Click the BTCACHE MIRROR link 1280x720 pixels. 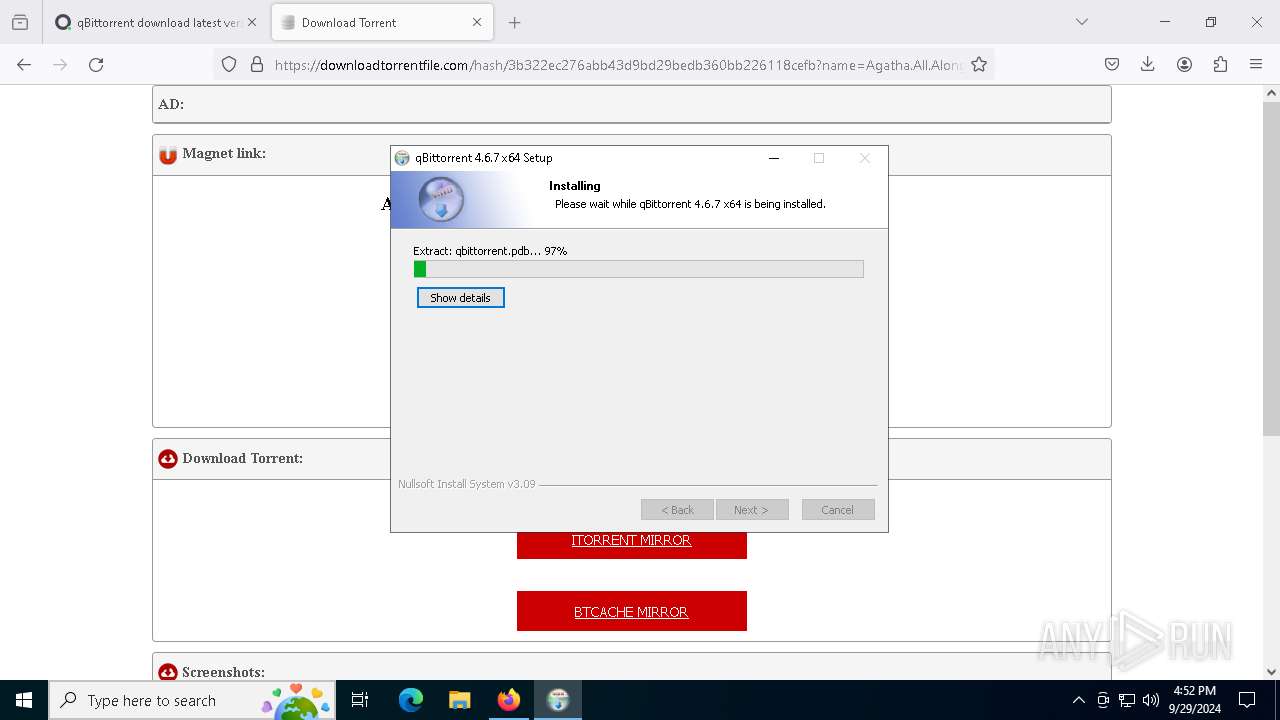tap(631, 612)
